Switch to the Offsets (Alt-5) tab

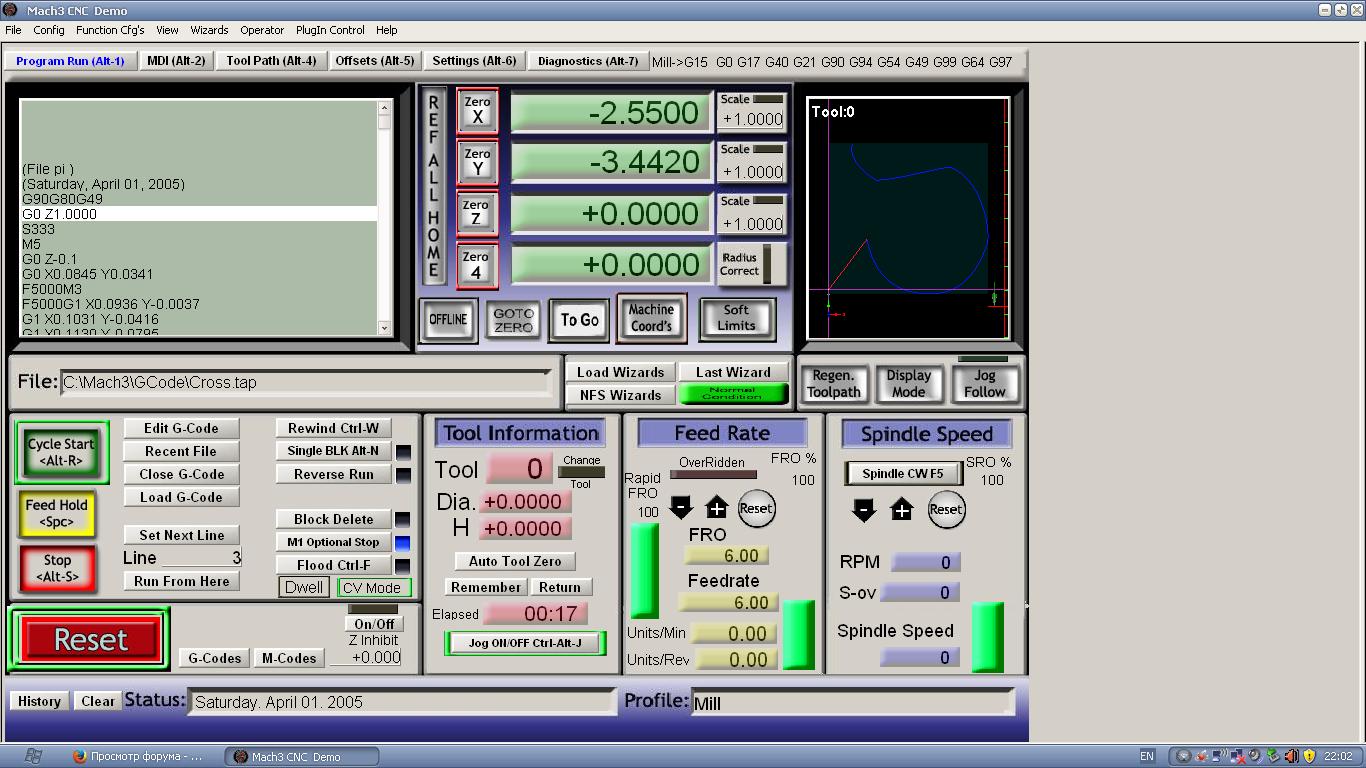pyautogui.click(x=375, y=61)
